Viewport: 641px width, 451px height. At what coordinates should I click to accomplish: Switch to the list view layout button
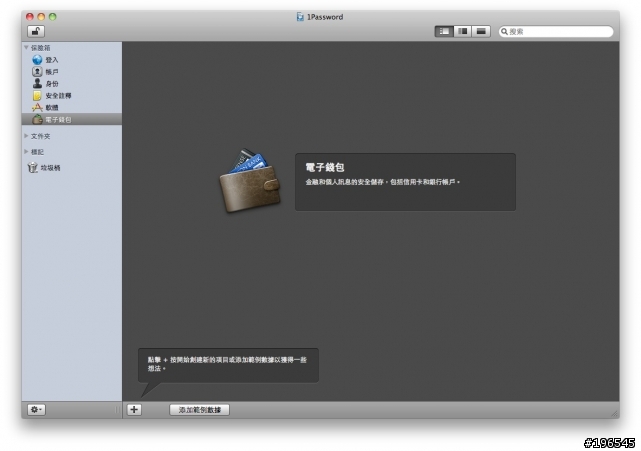click(444, 31)
